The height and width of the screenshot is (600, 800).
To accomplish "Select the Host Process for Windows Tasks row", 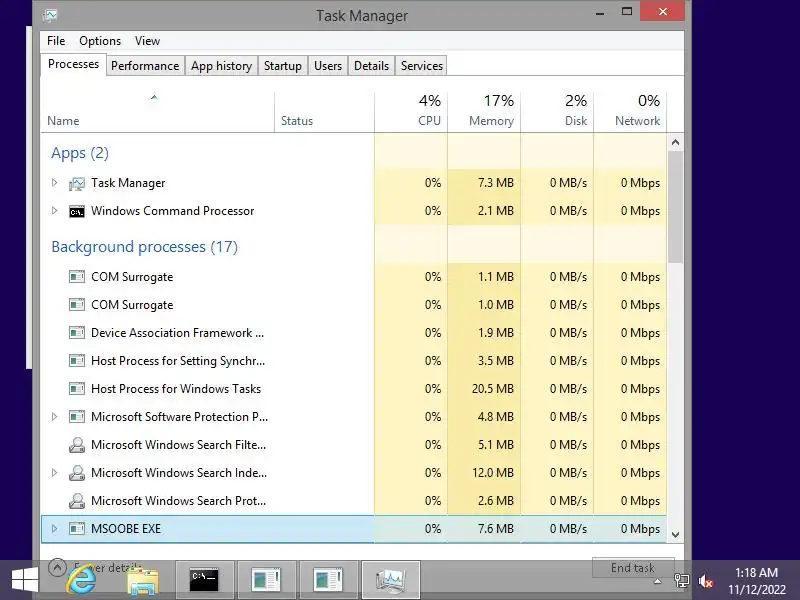I will click(354, 389).
